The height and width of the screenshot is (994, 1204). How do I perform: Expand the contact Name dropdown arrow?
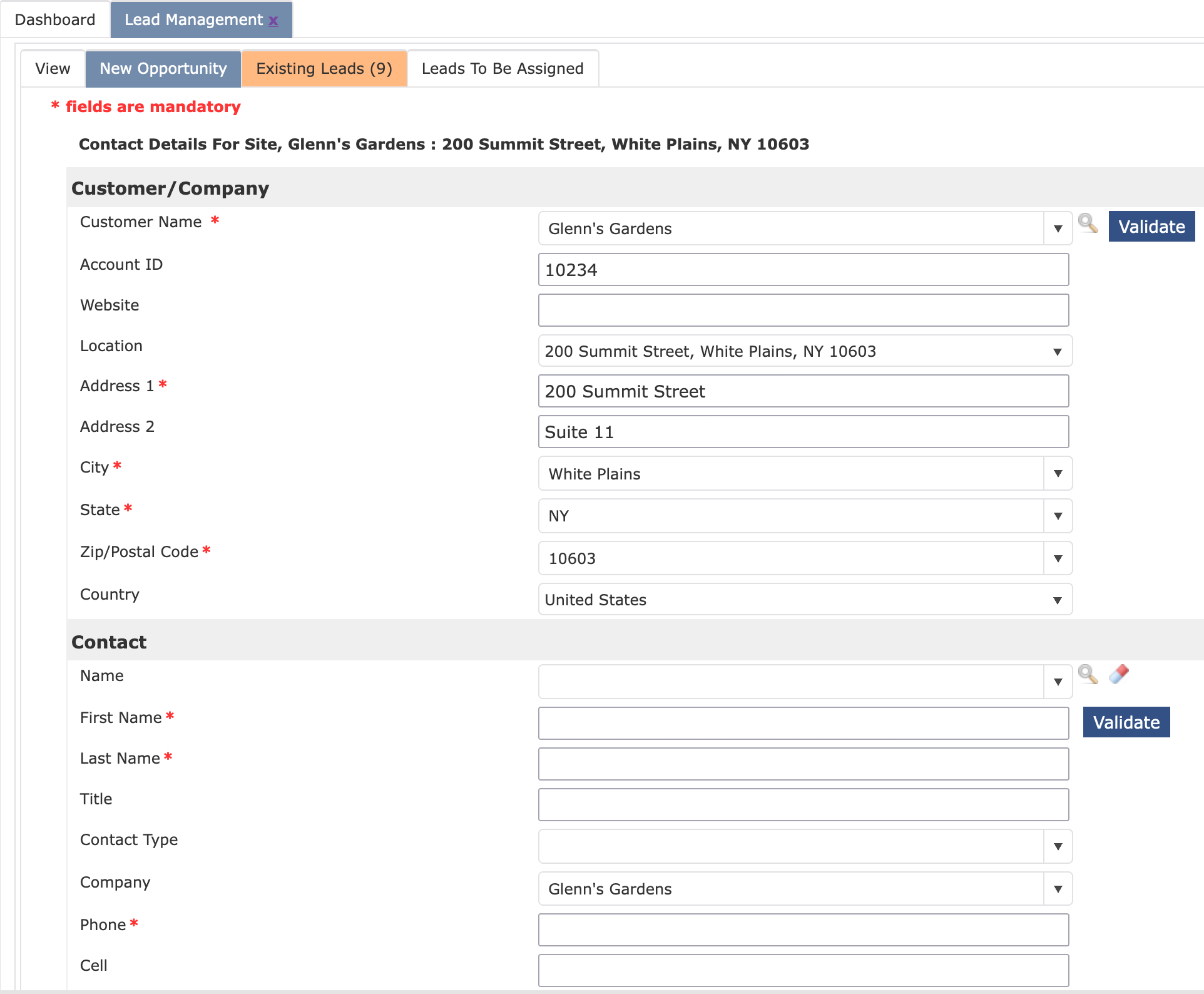pyautogui.click(x=1058, y=682)
